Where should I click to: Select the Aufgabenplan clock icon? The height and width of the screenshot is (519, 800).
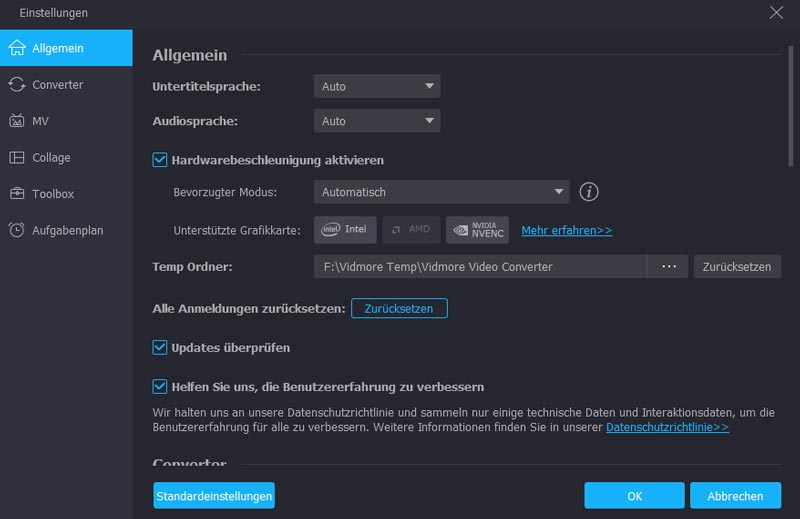[17, 230]
